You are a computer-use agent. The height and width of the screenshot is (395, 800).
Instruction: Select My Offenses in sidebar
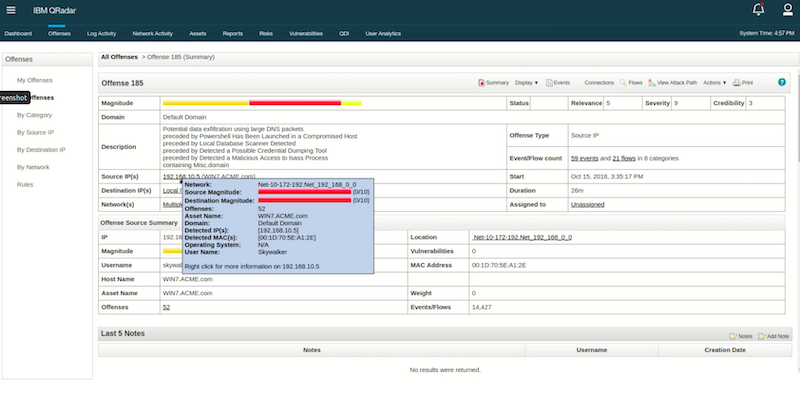35,80
